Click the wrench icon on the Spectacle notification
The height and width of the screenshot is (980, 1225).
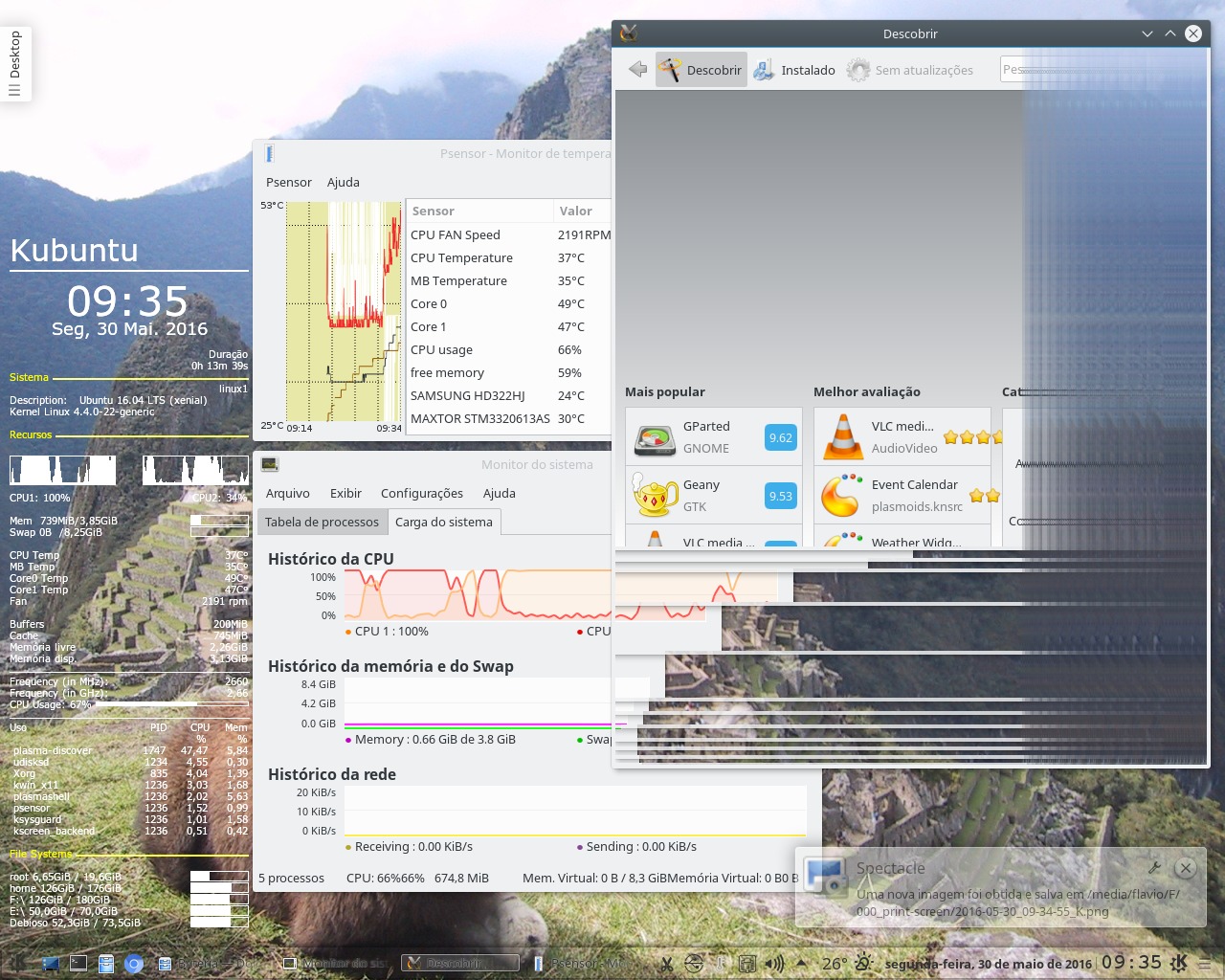pyautogui.click(x=1154, y=868)
